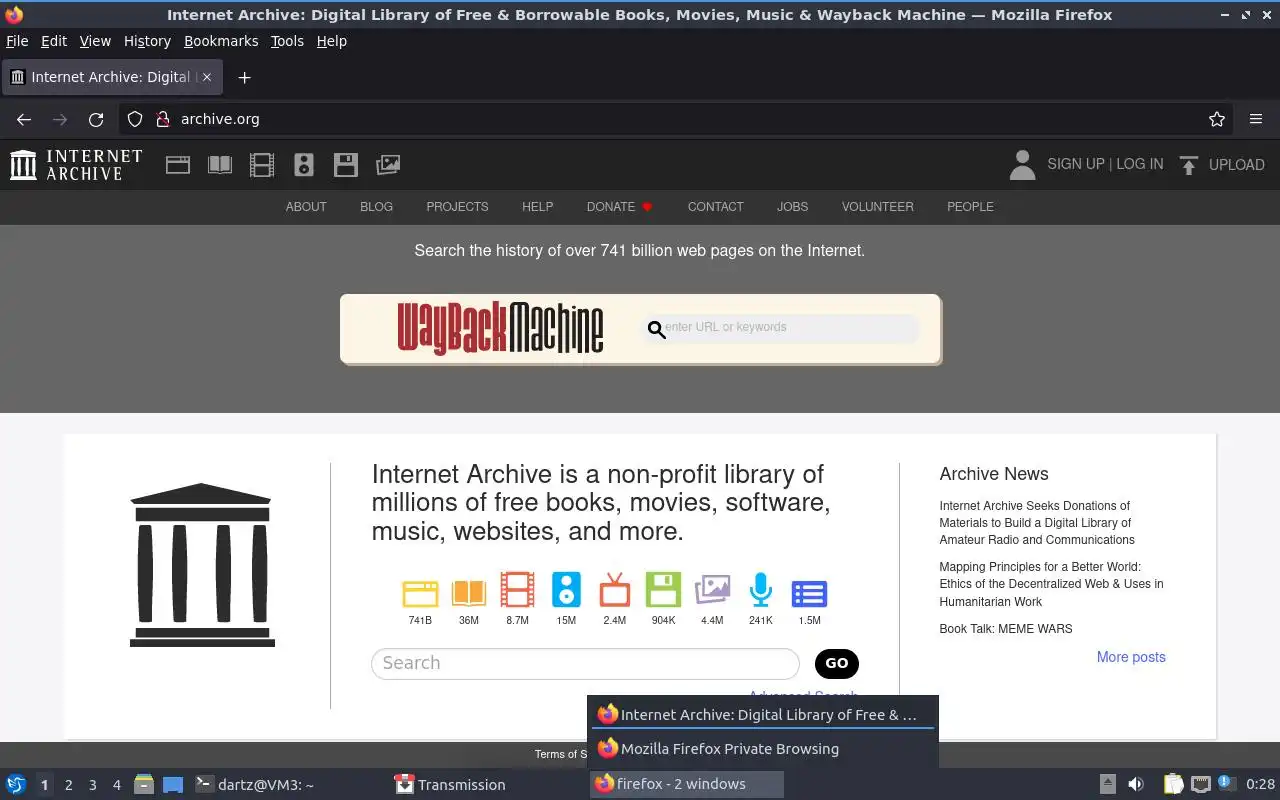Click the LOG IN link
This screenshot has width=1280, height=800.
1139,164
